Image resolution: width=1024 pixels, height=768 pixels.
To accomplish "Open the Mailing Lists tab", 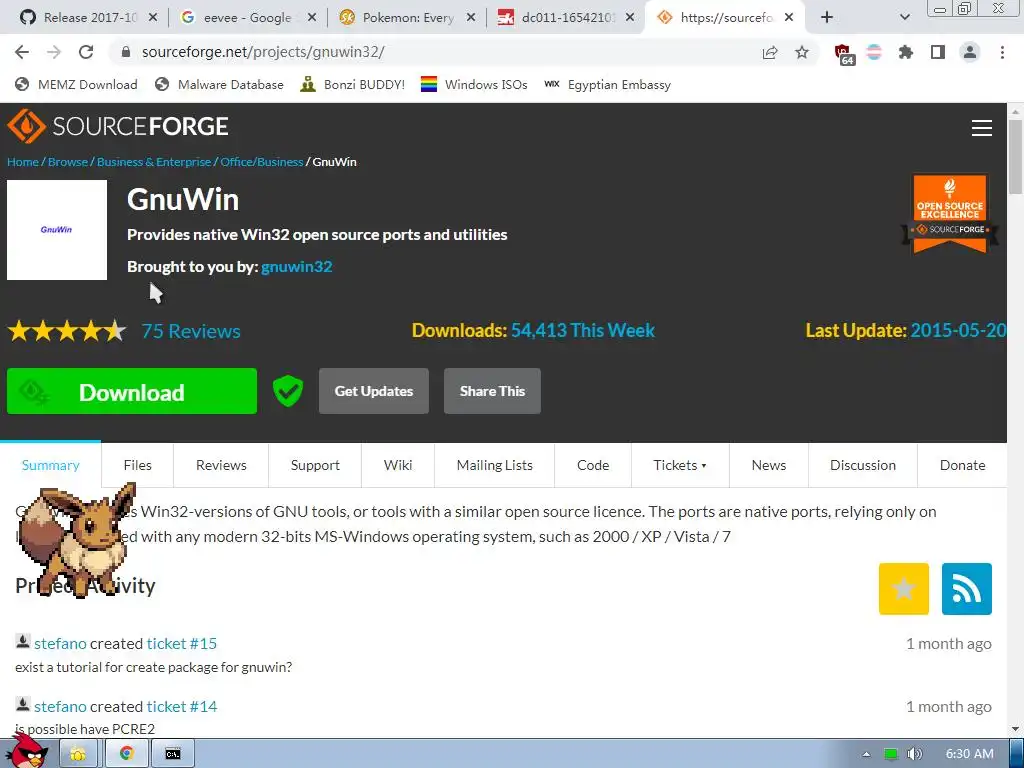I will pyautogui.click(x=494, y=465).
